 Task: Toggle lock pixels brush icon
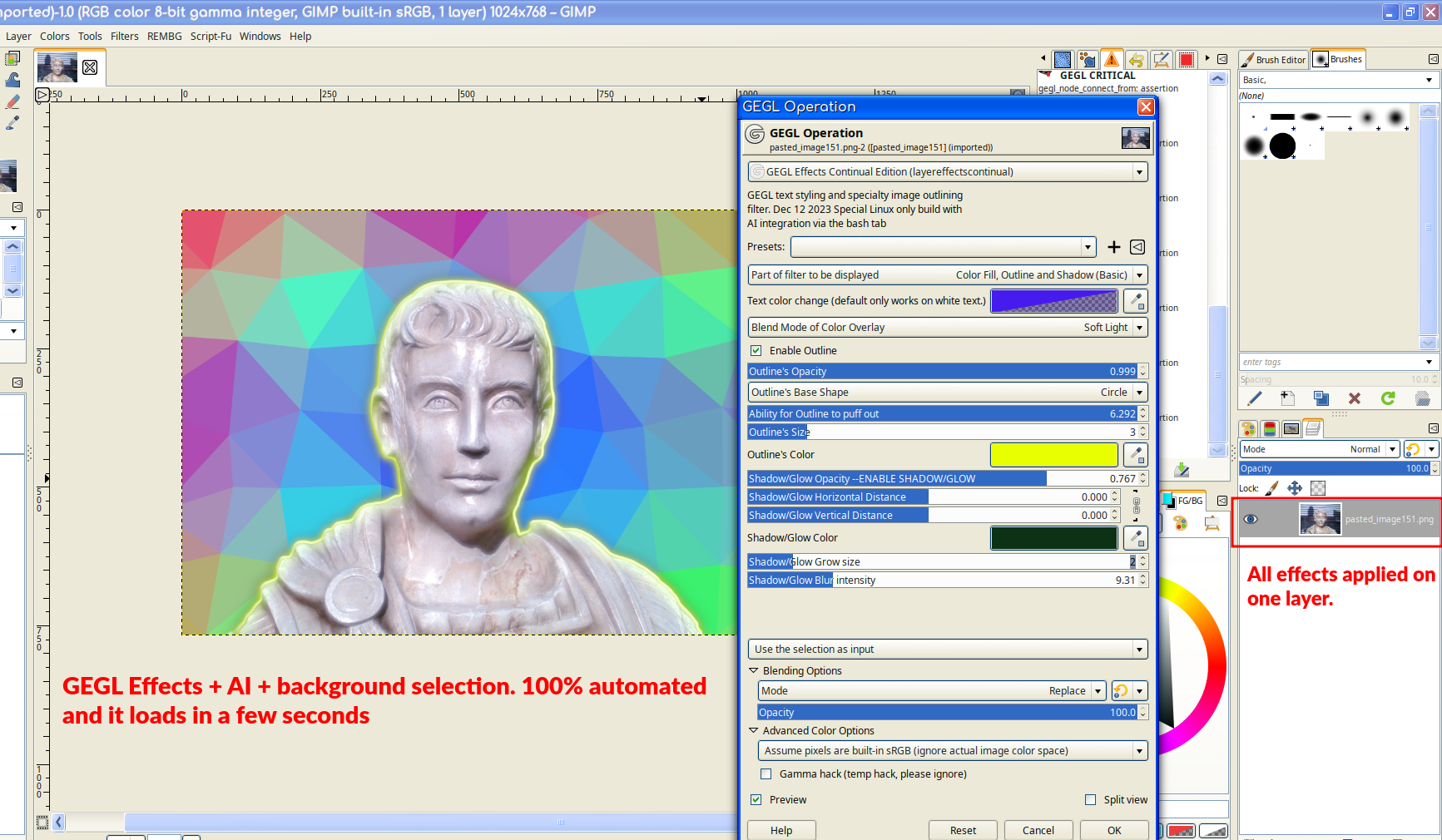(x=1271, y=488)
